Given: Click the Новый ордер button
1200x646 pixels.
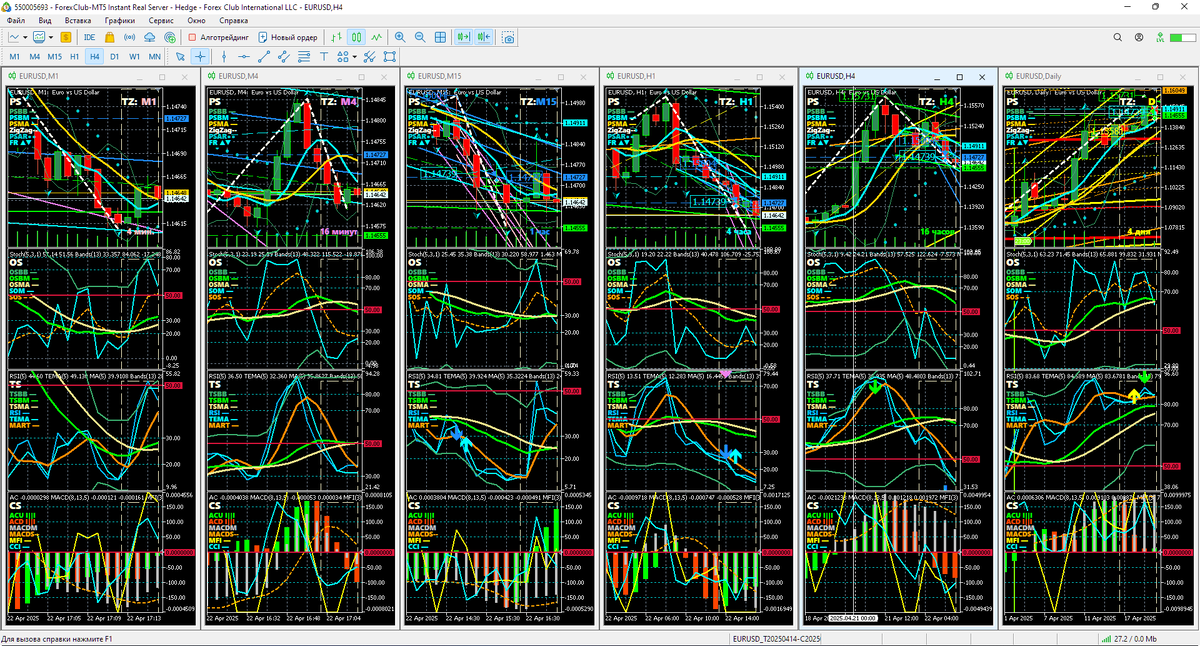Looking at the screenshot, I should [288, 37].
